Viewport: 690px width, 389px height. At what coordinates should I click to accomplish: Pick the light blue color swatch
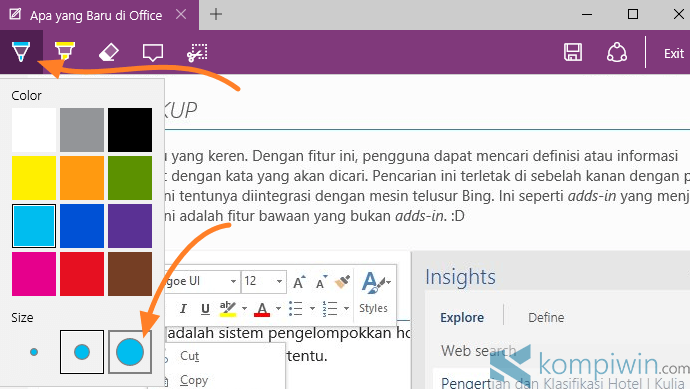34,226
